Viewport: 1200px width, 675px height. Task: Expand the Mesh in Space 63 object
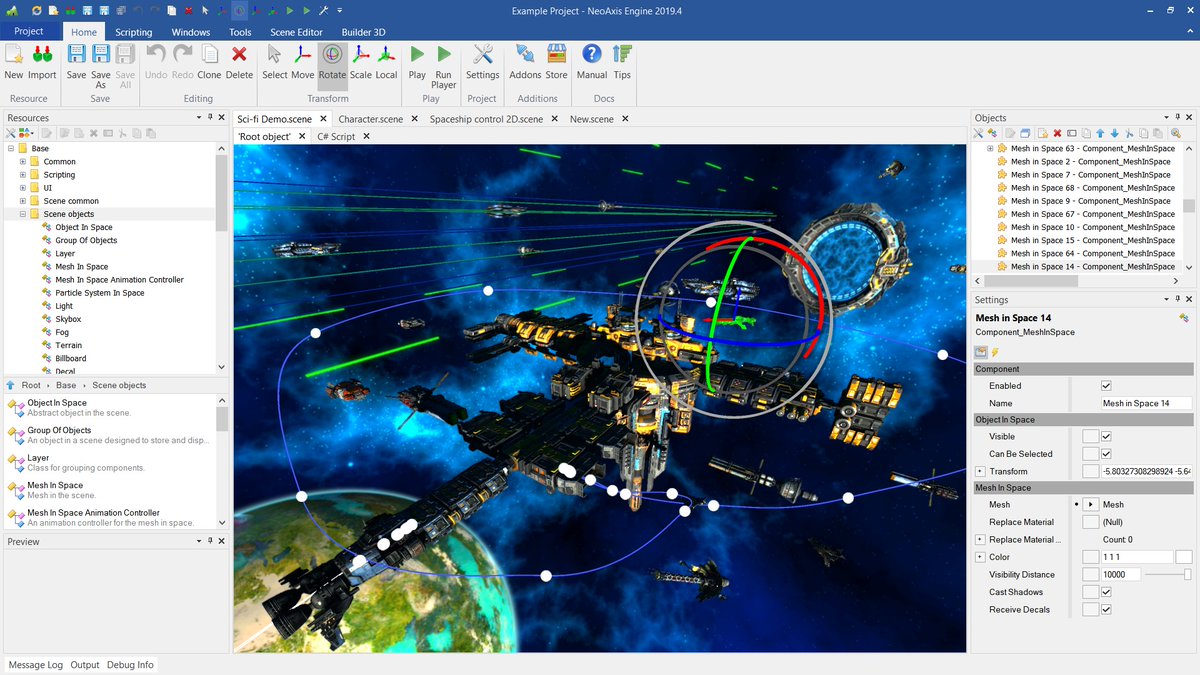pyautogui.click(x=990, y=148)
